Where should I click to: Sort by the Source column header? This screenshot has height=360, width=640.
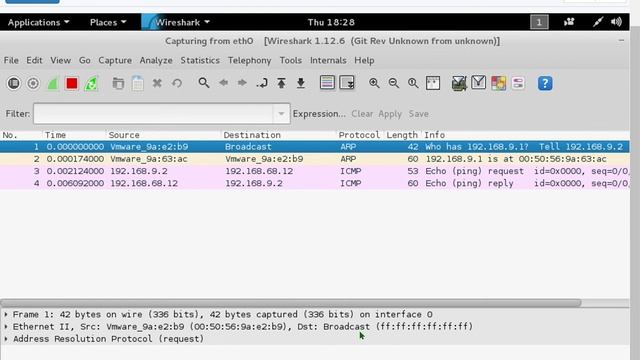pos(163,135)
